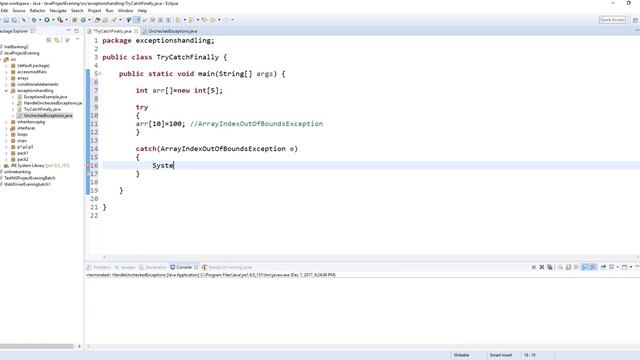
Task: Open the Help menu
Action: (x=142, y=11)
